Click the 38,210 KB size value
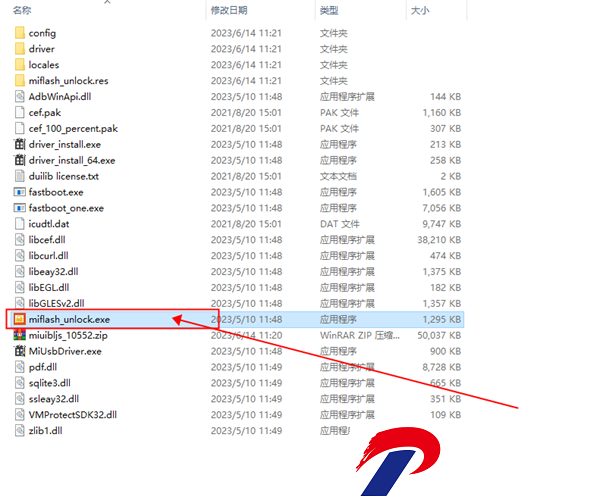Image resolution: width=600 pixels, height=503 pixels. tap(439, 240)
